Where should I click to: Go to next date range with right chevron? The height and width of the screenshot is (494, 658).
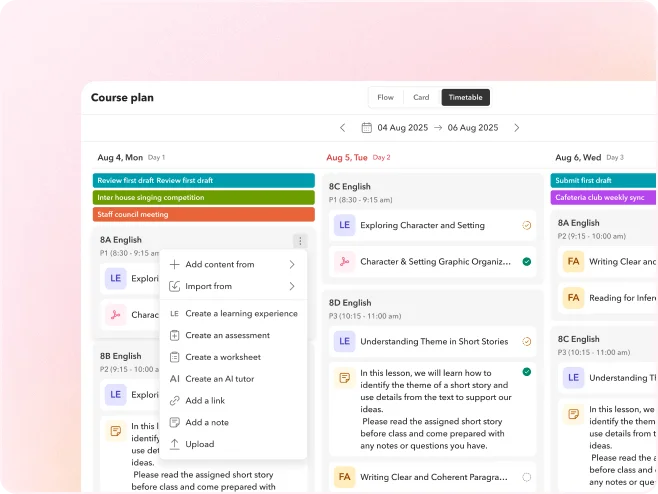tap(517, 128)
